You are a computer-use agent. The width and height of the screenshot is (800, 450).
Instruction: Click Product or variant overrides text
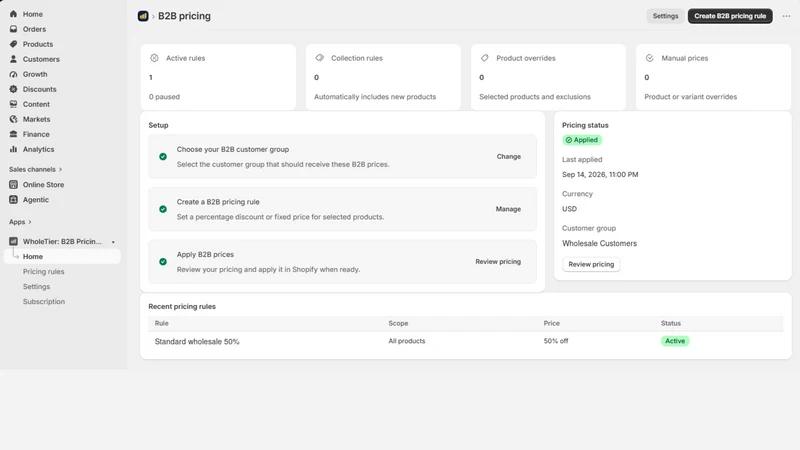[x=690, y=96]
